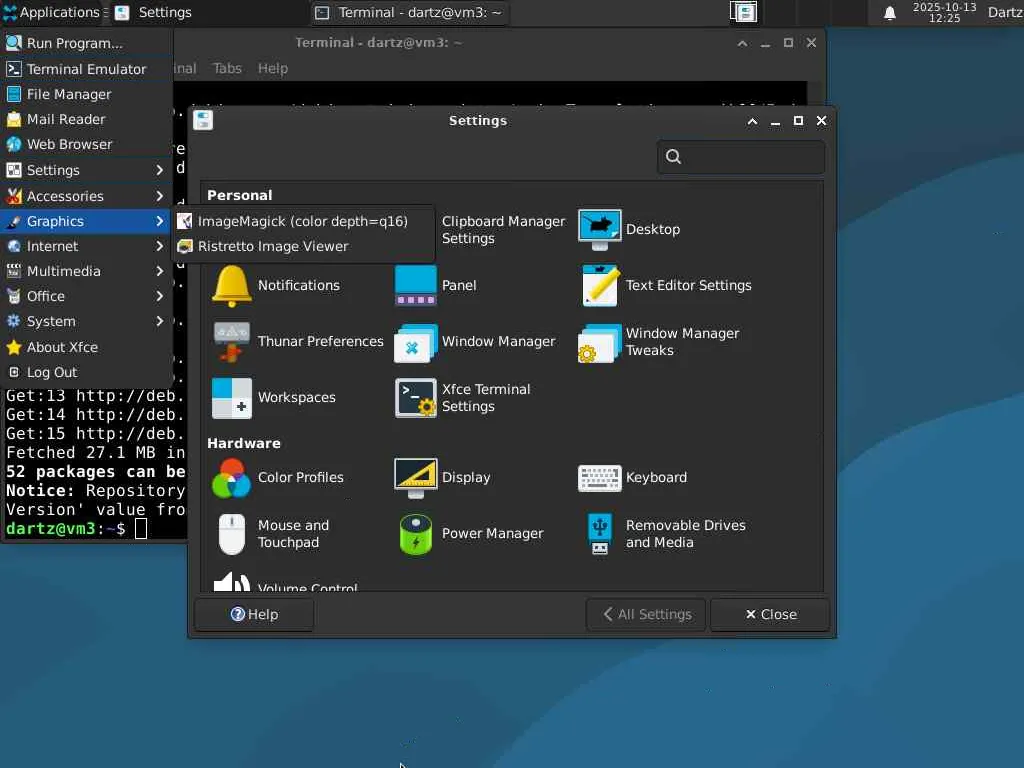The width and height of the screenshot is (1024, 768).
Task: Open Workspaces settings icon
Action: pyautogui.click(x=232, y=398)
